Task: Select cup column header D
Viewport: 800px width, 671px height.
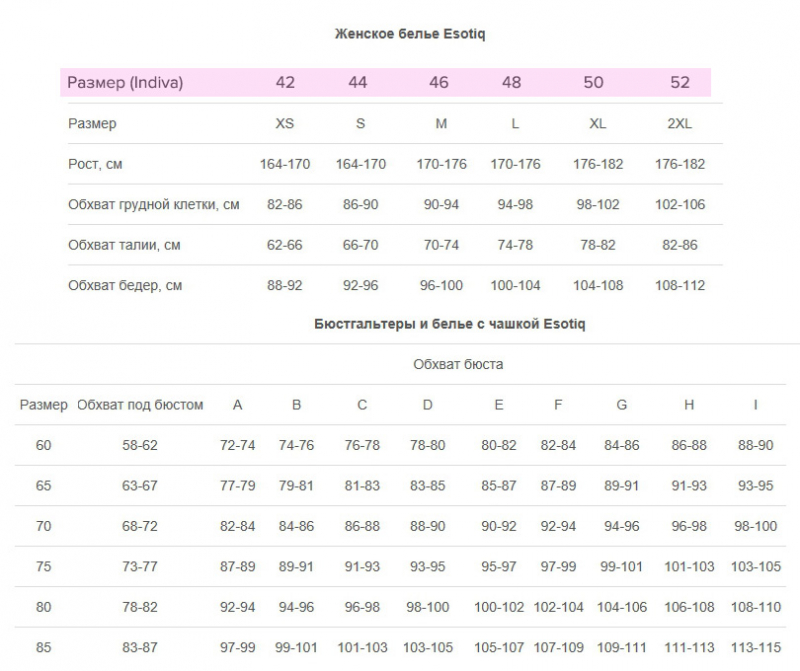Action: [428, 405]
